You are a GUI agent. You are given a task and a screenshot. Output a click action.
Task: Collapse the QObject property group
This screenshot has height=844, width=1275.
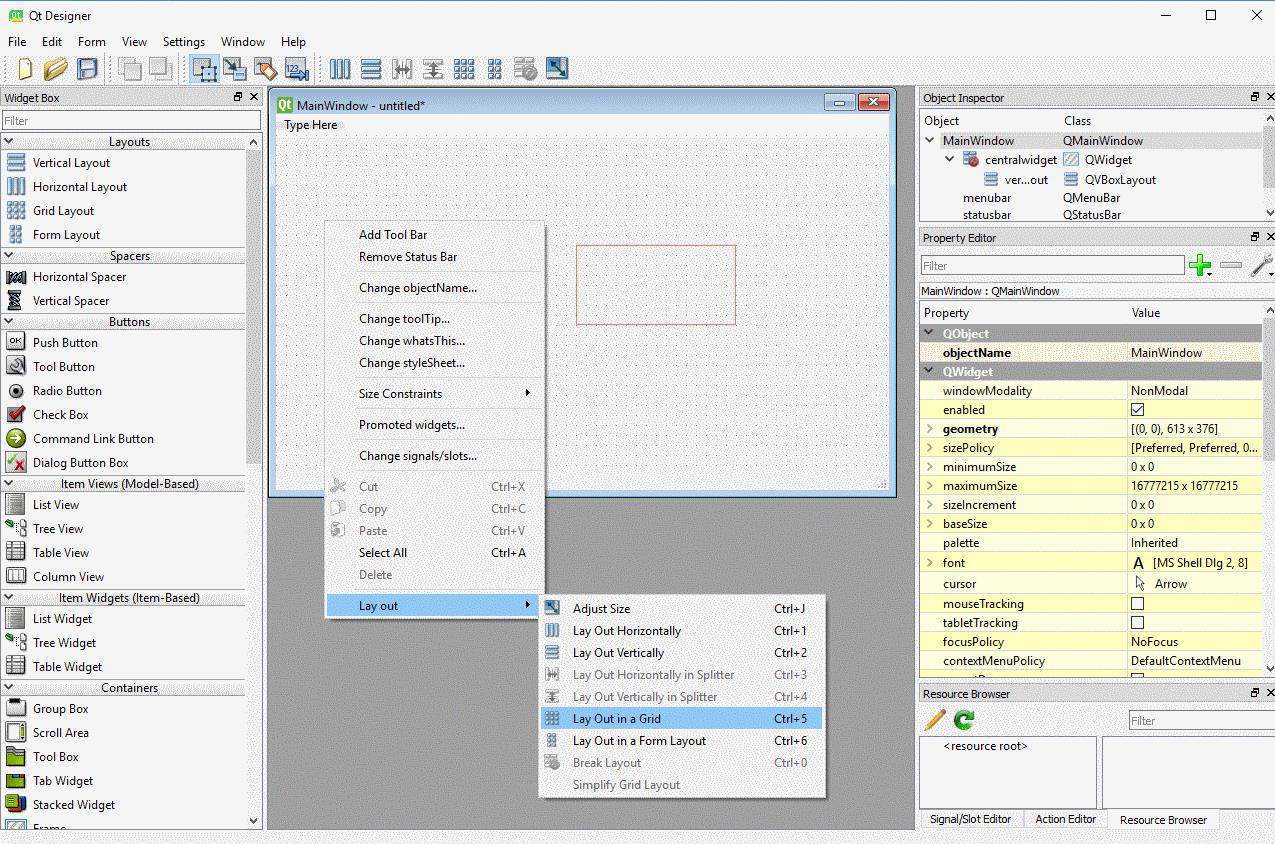pyautogui.click(x=930, y=334)
